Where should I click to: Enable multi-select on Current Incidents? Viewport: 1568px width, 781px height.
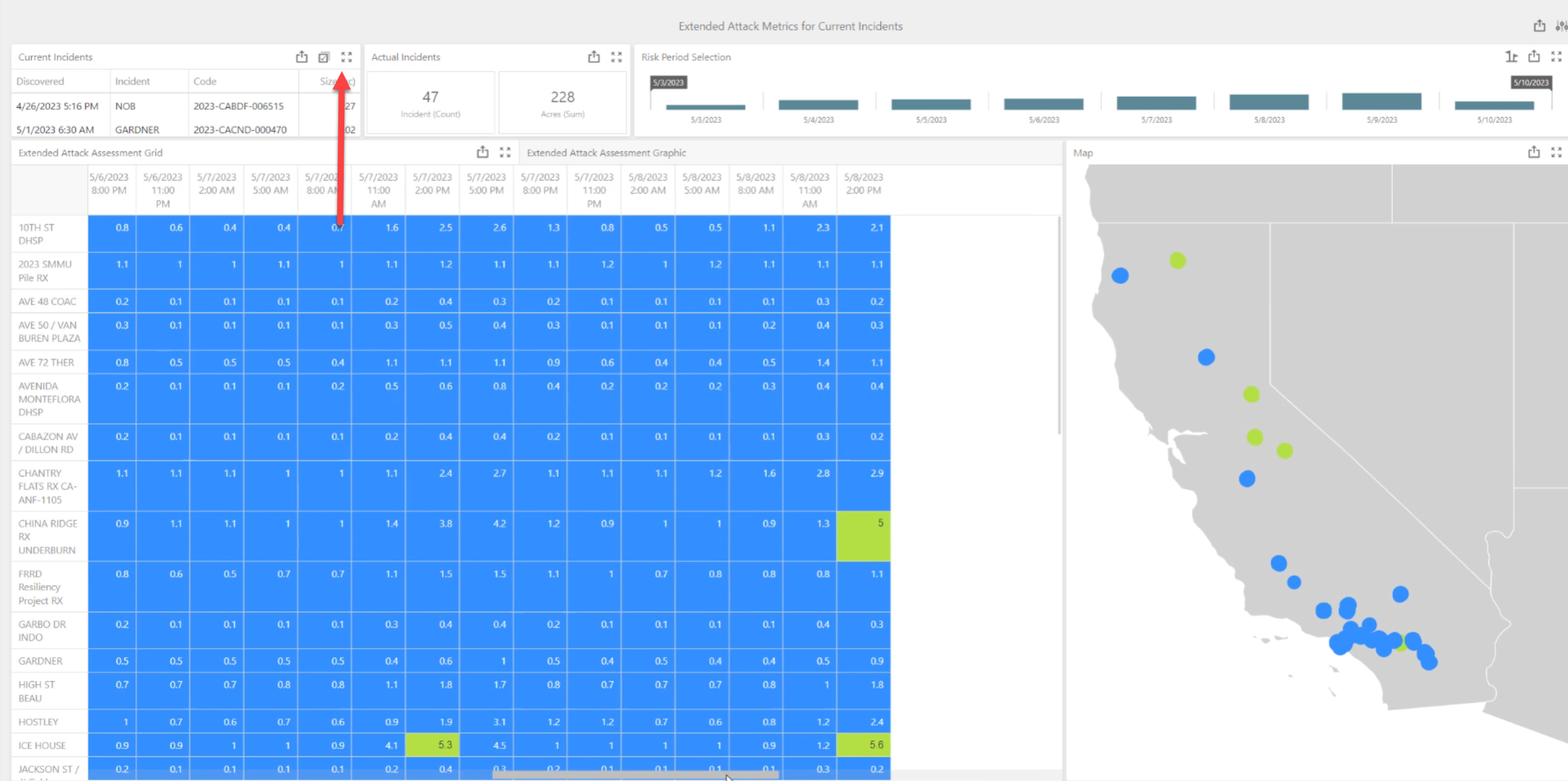[324, 56]
